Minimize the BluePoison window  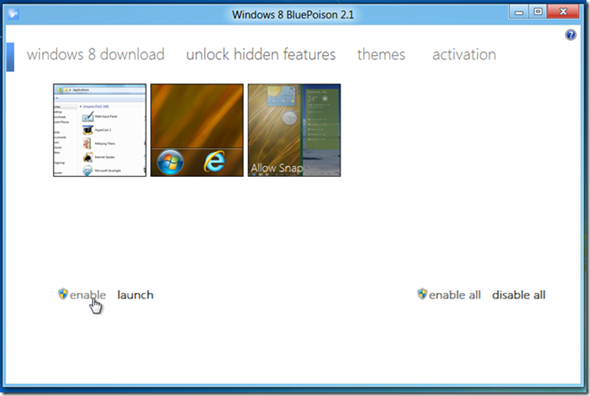[x=519, y=12]
